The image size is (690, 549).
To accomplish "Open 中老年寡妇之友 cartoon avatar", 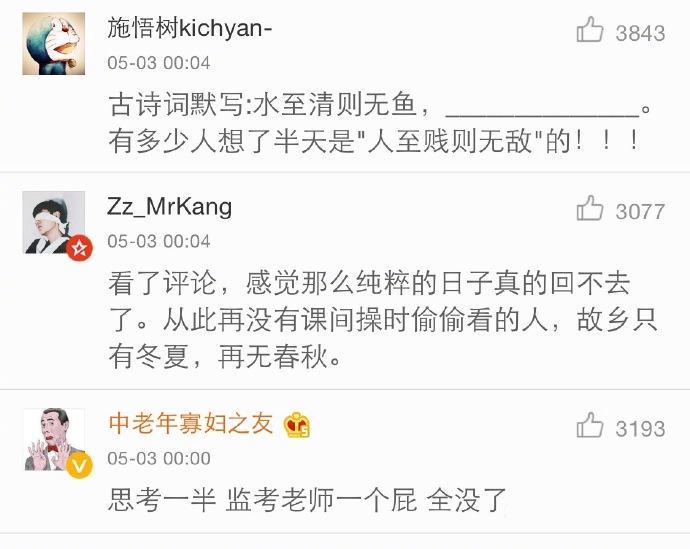I will [x=54, y=439].
